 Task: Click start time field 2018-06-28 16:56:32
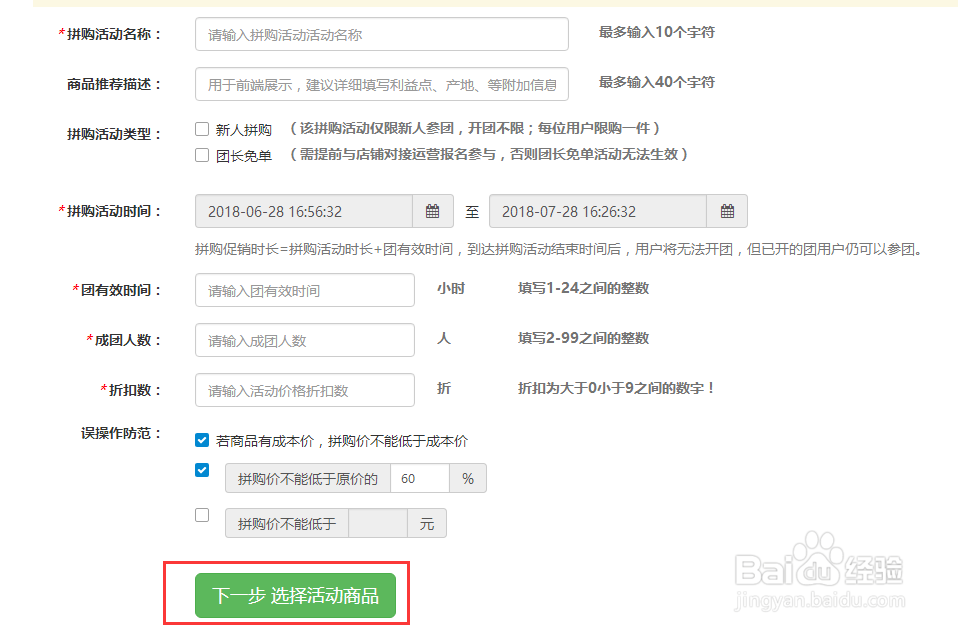(x=304, y=211)
